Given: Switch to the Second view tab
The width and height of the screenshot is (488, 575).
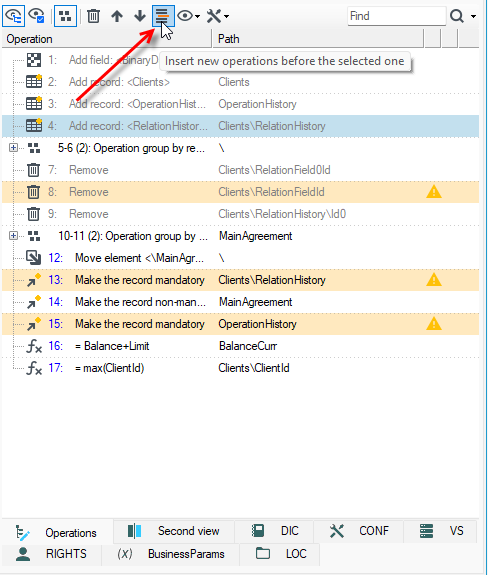Looking at the screenshot, I should (174, 531).
